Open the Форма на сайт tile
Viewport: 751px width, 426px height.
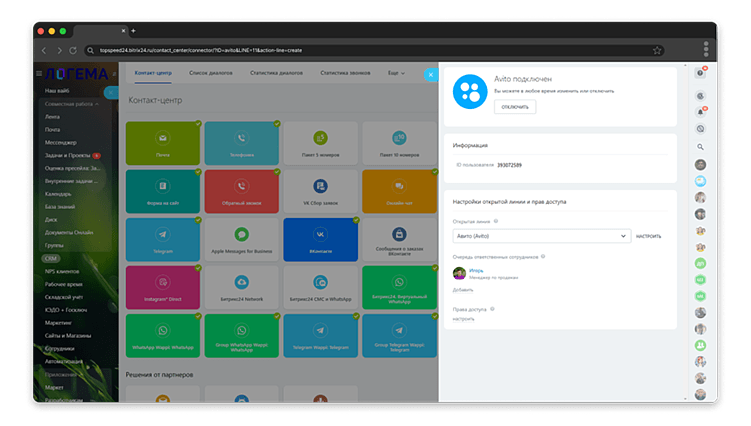point(163,191)
